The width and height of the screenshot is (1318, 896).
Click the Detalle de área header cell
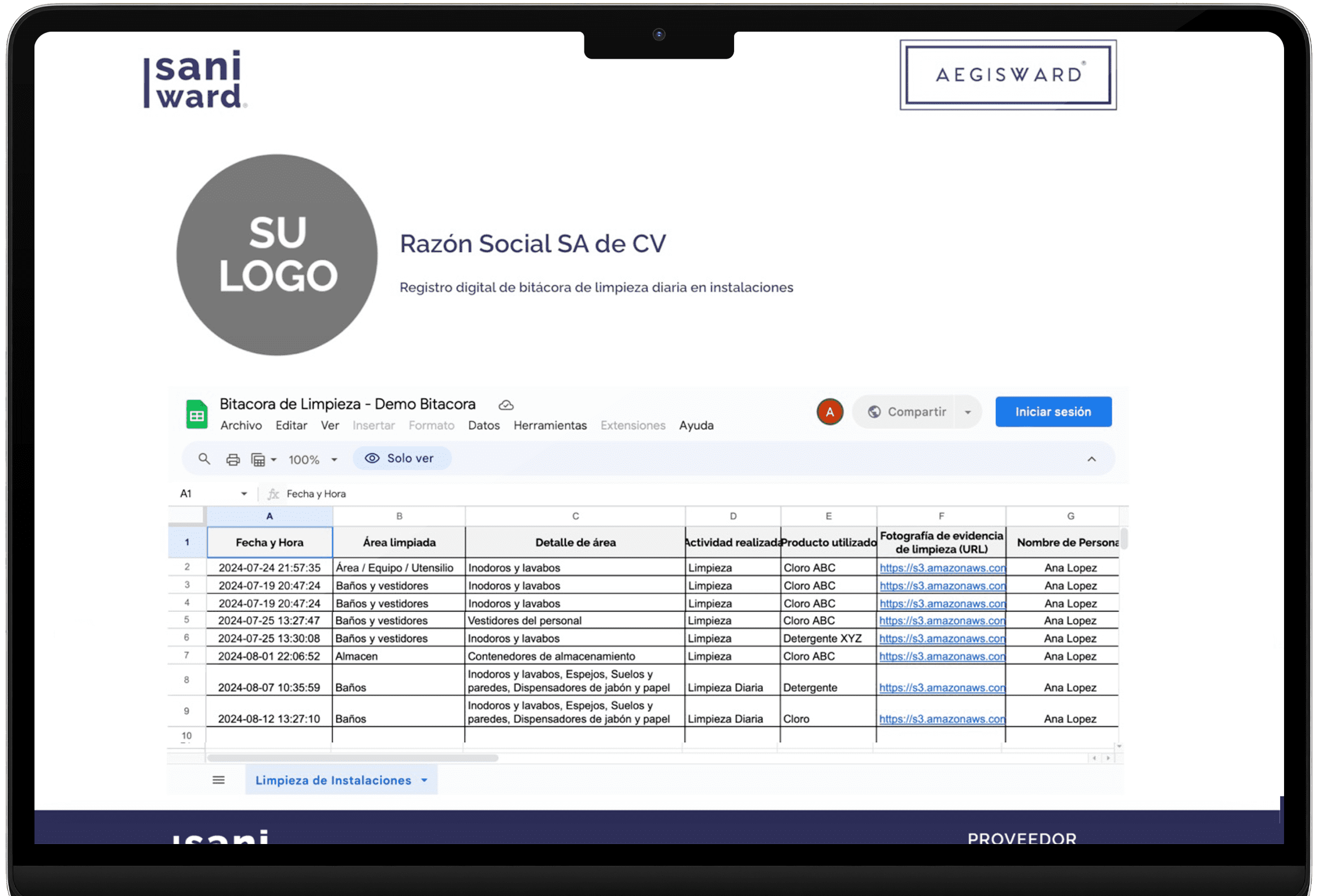575,543
